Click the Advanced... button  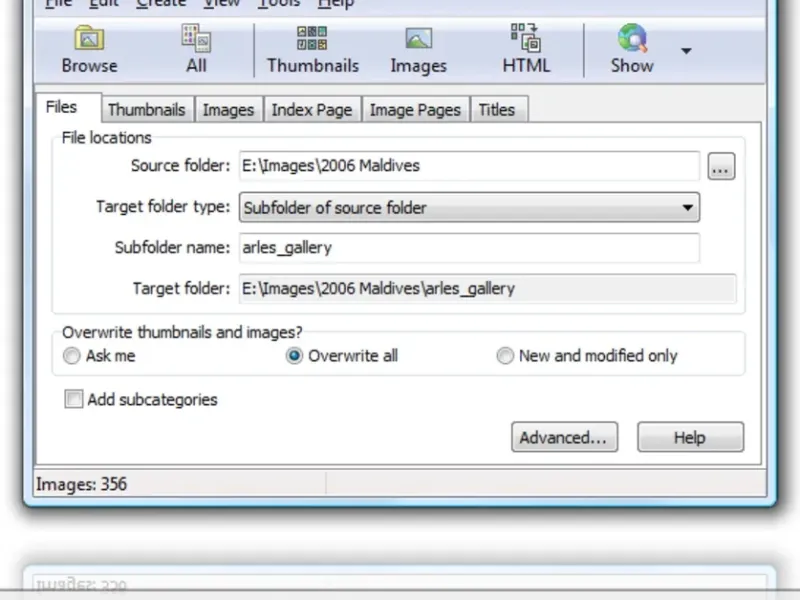(x=564, y=437)
